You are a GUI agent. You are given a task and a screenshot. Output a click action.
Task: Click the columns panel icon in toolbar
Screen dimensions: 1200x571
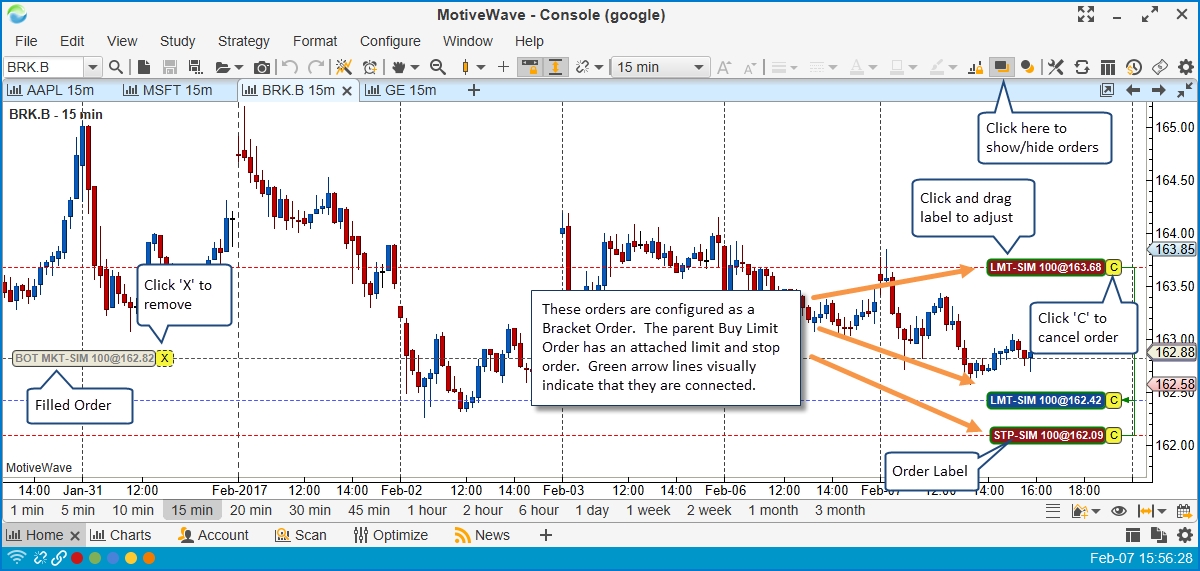tap(1108, 67)
